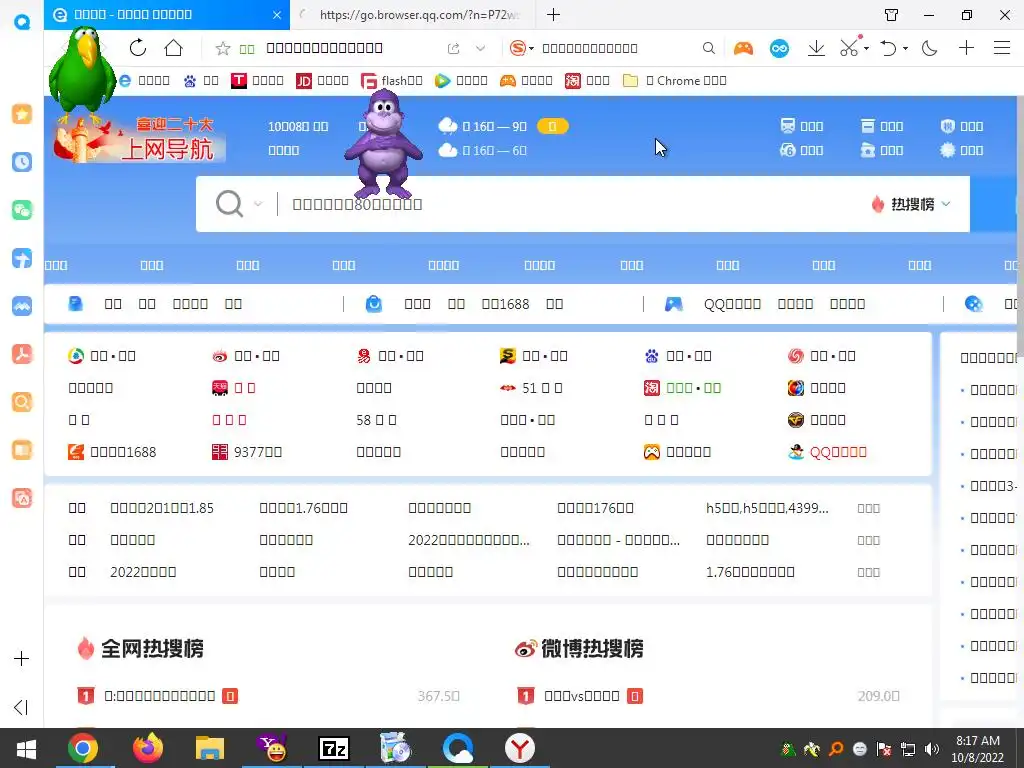Open a new tab with the plus button
The height and width of the screenshot is (768, 1024).
[x=553, y=14]
